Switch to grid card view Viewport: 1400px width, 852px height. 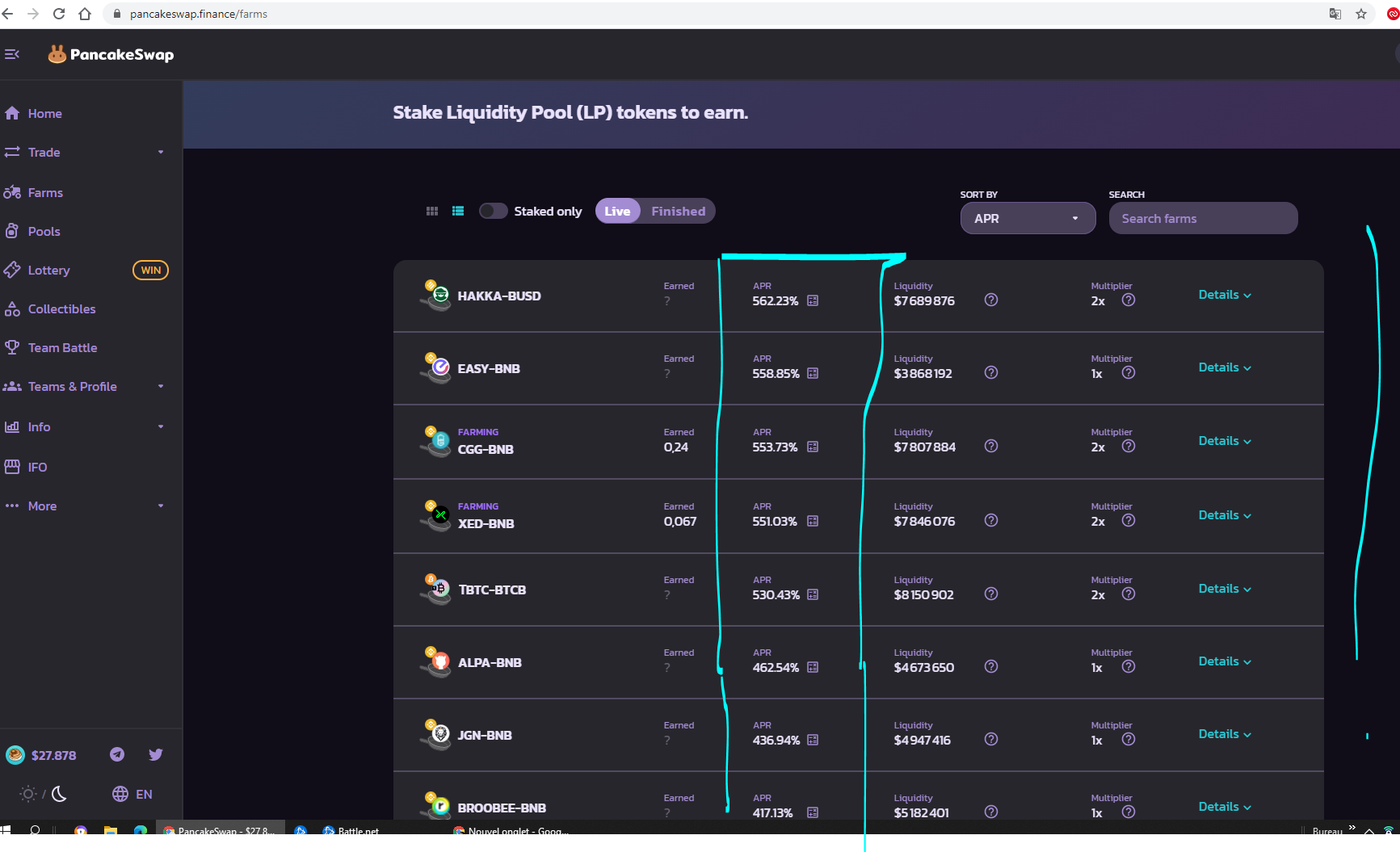(432, 211)
